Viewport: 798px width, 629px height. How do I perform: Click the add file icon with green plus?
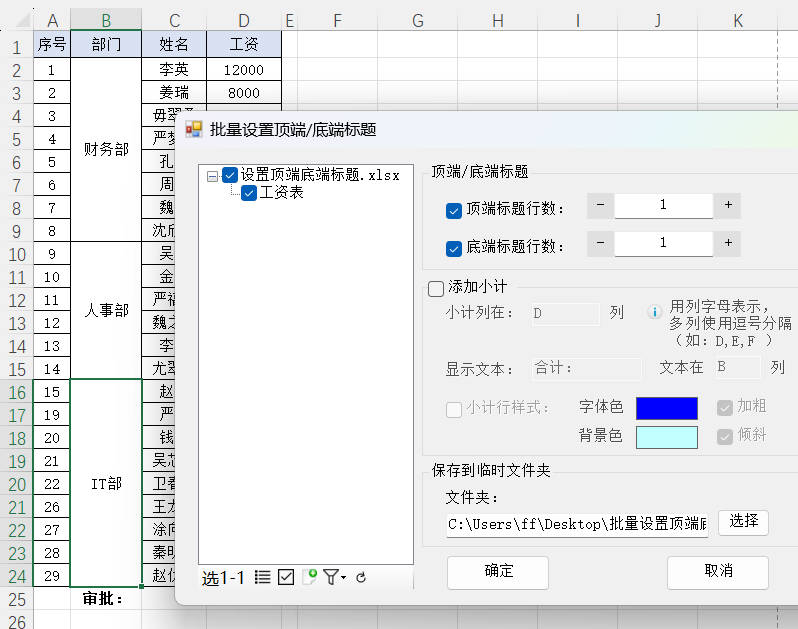pyautogui.click(x=309, y=577)
